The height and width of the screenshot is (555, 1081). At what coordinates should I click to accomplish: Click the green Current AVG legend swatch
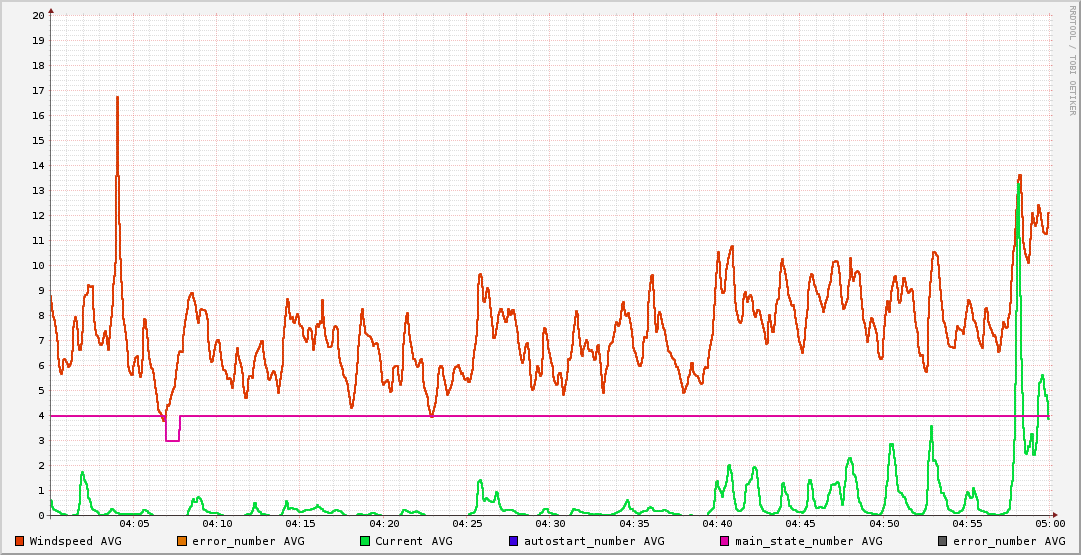point(365,541)
